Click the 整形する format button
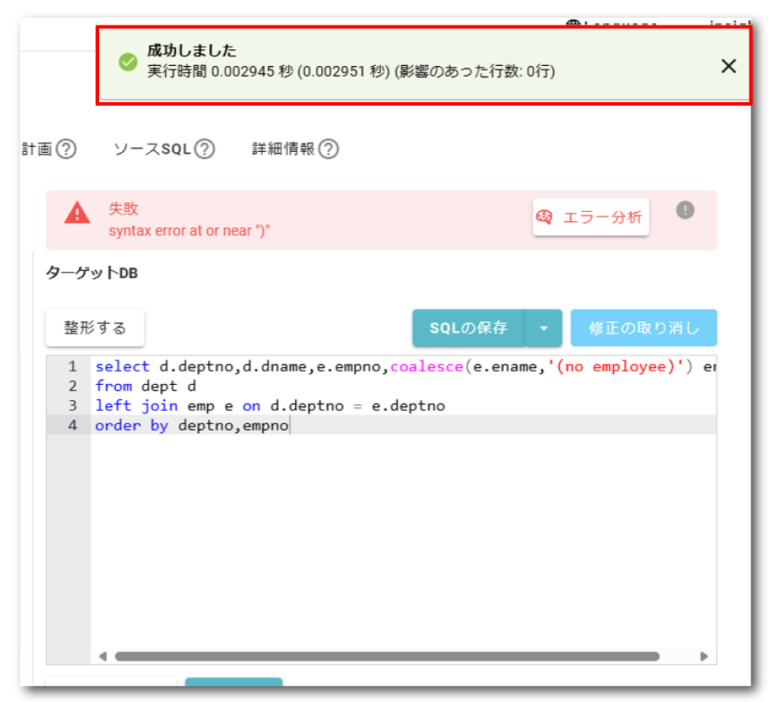Image resolution: width=768 pixels, height=702 pixels. click(95, 328)
